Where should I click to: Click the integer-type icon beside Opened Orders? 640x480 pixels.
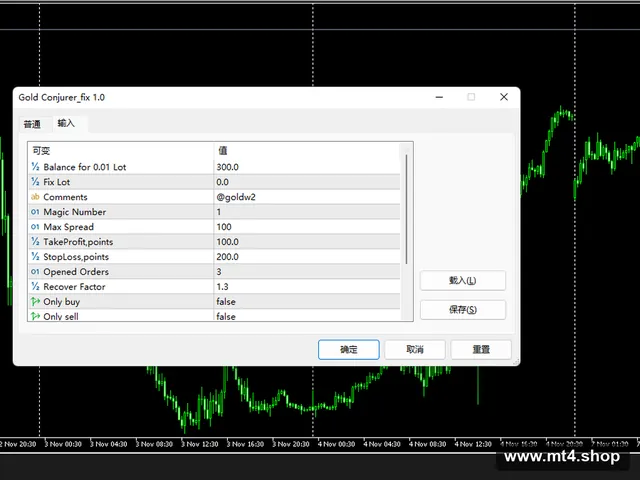[x=35, y=271]
